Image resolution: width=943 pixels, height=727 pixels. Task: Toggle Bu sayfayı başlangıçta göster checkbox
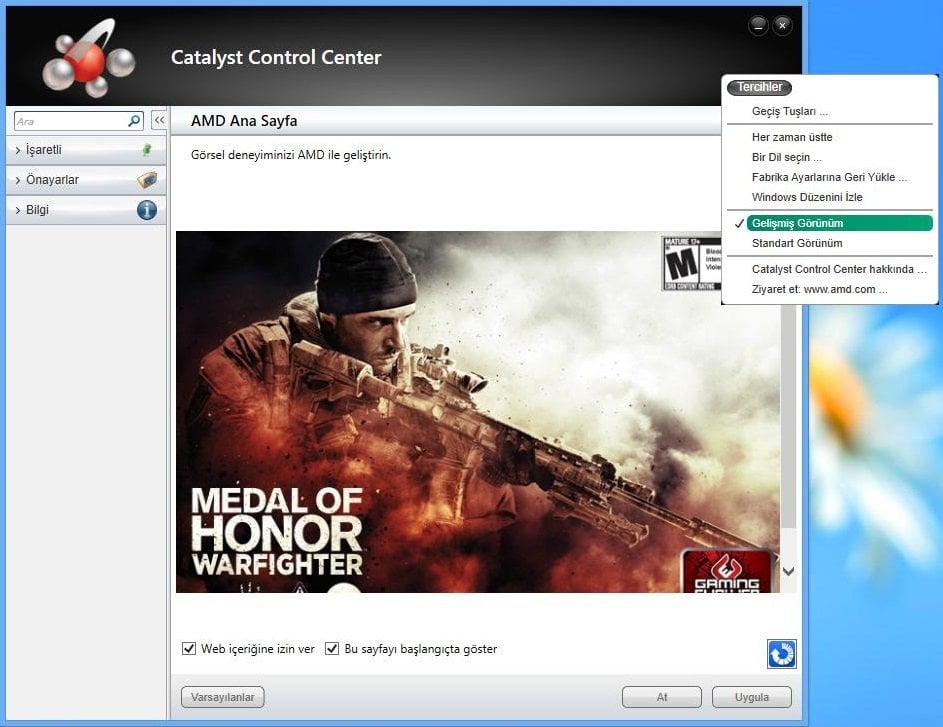coord(331,648)
